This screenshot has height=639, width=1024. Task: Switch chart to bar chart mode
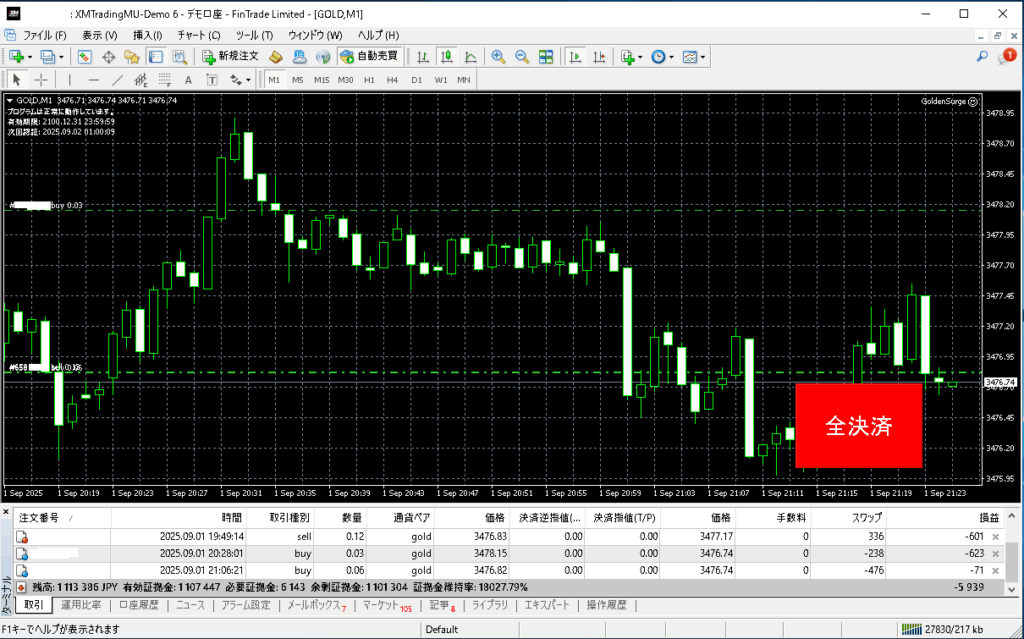(423, 57)
